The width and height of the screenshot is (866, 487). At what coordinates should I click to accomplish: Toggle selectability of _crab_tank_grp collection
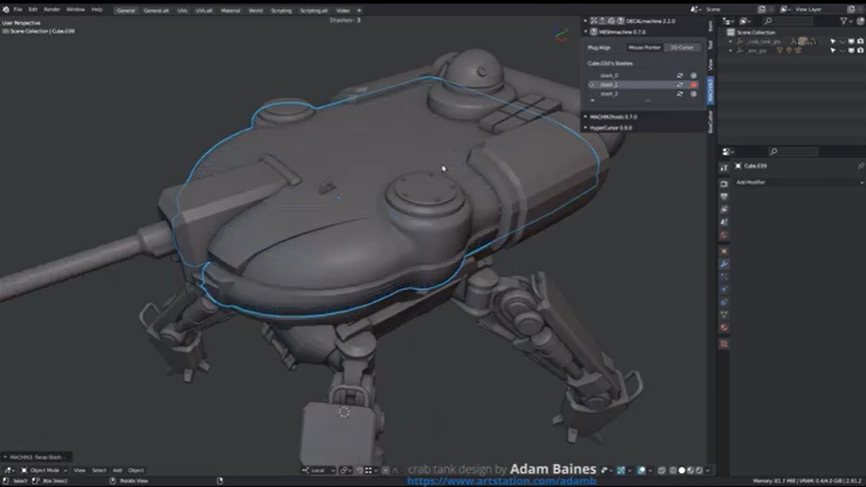pyautogui.click(x=833, y=41)
